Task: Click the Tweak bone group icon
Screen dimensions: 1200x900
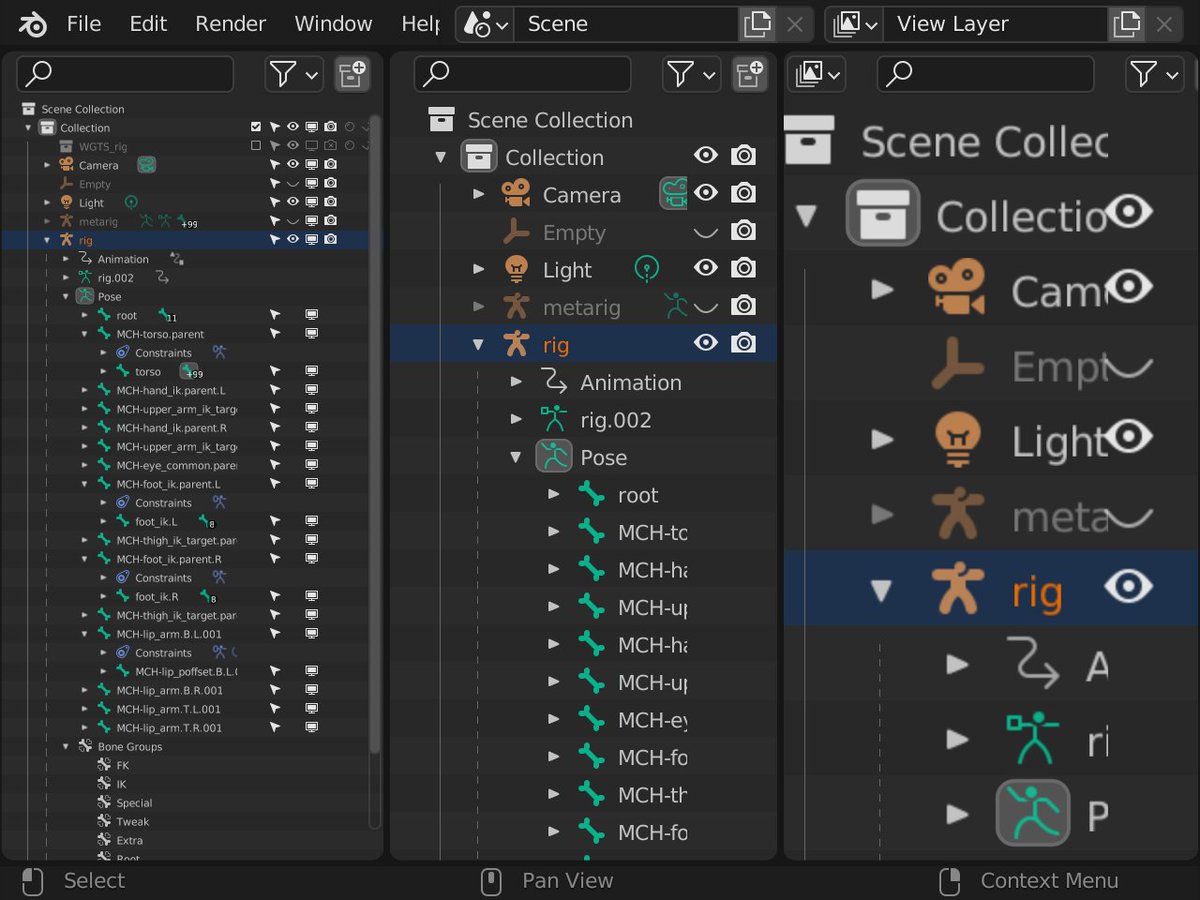Action: tap(104, 821)
